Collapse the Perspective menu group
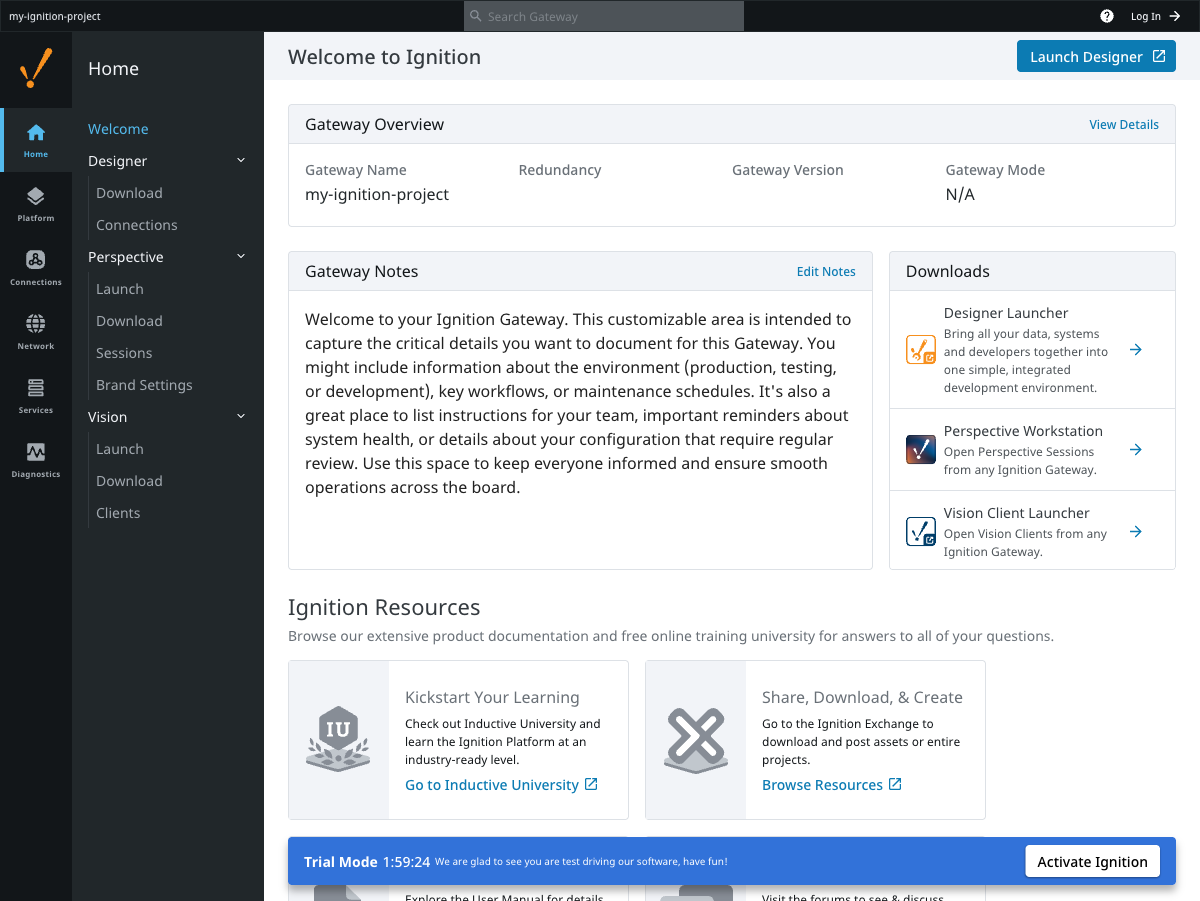The width and height of the screenshot is (1200, 901). point(241,256)
